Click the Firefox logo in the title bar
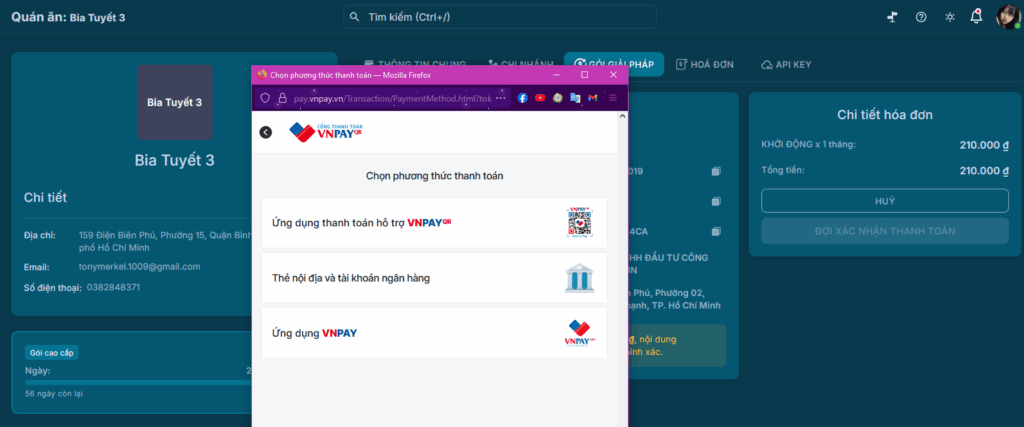Screen dimensions: 1024x427 (x=263, y=74)
